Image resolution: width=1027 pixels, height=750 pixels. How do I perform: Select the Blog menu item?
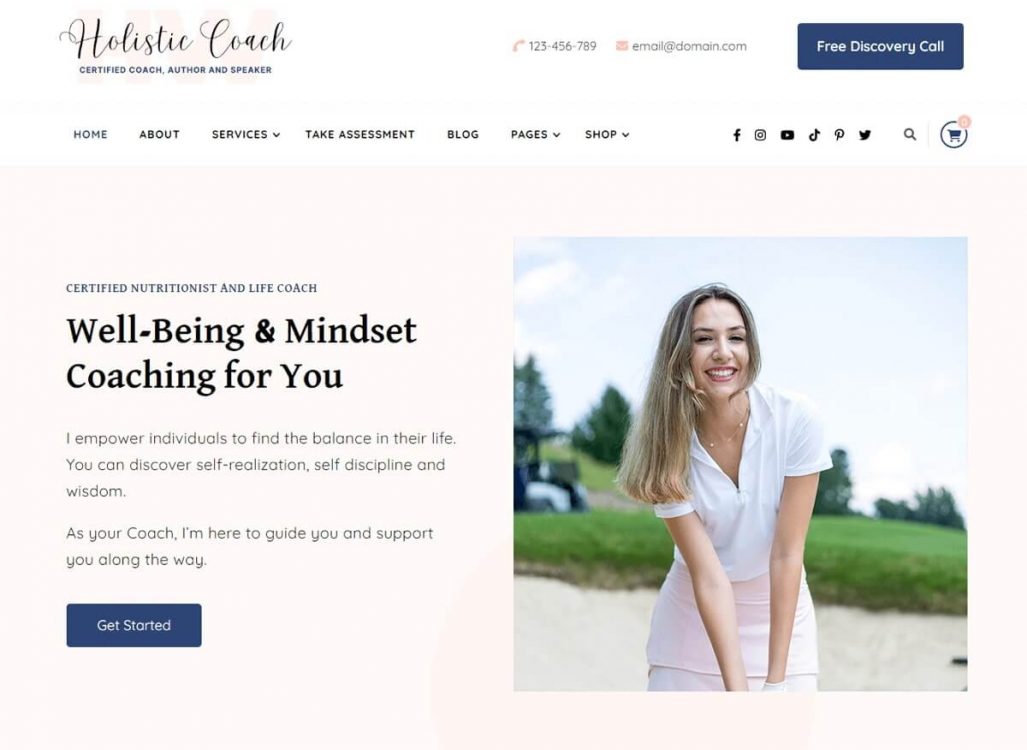point(463,134)
